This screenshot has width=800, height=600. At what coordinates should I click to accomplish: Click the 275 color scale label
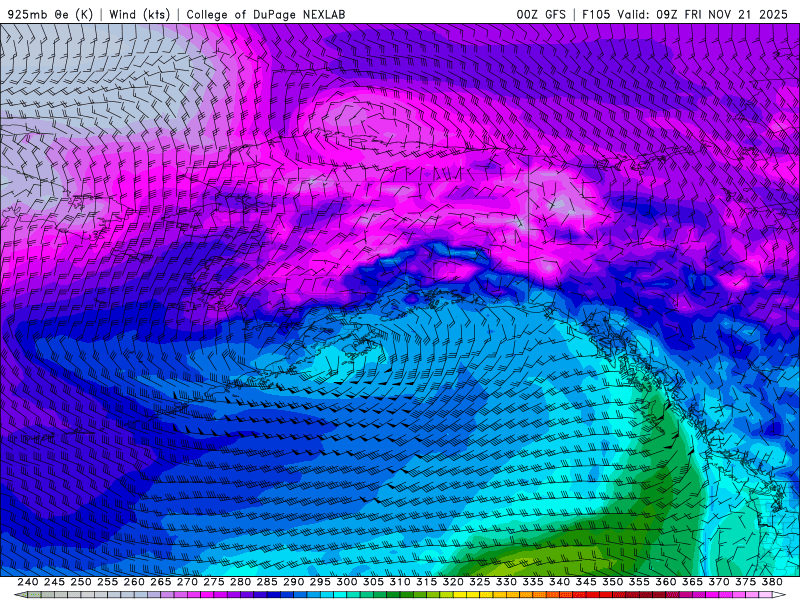214,582
